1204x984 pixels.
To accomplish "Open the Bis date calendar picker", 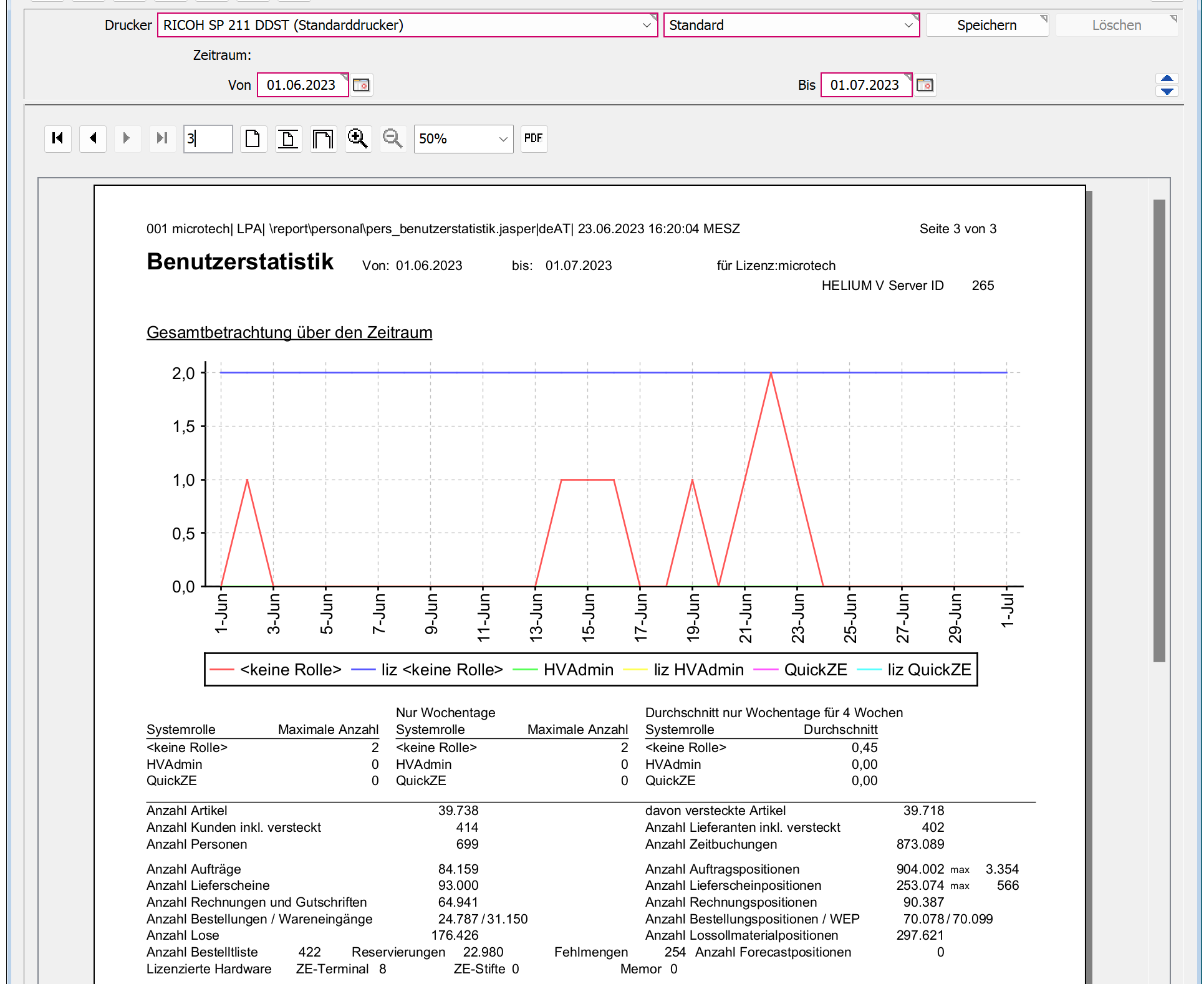I will [925, 85].
